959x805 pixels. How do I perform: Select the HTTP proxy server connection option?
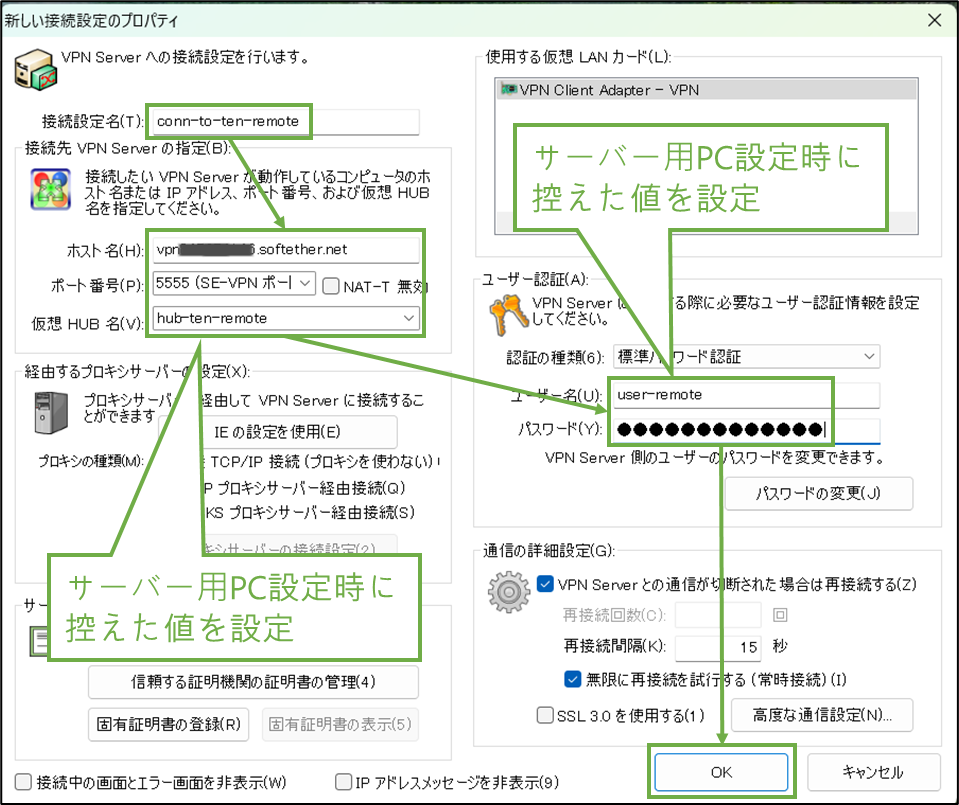coord(304,488)
